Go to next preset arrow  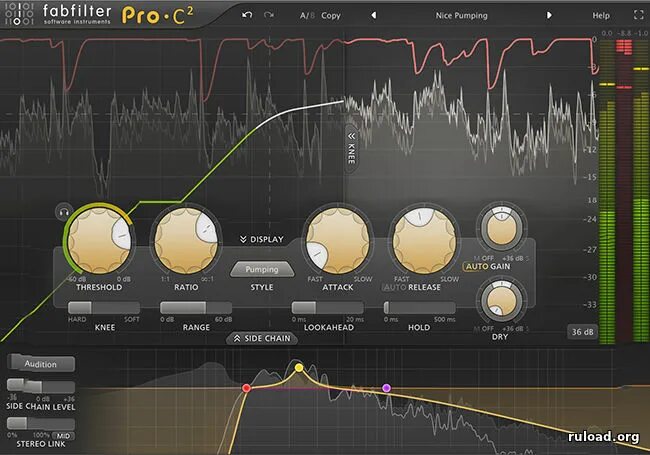549,15
